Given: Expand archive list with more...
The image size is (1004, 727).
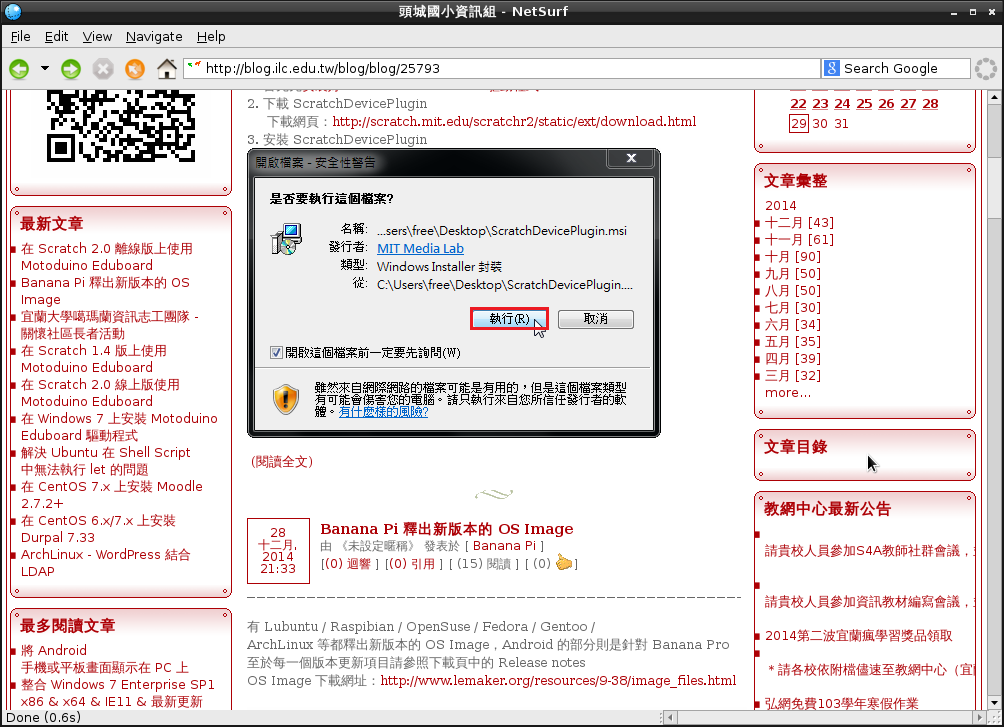Looking at the screenshot, I should pos(788,393).
